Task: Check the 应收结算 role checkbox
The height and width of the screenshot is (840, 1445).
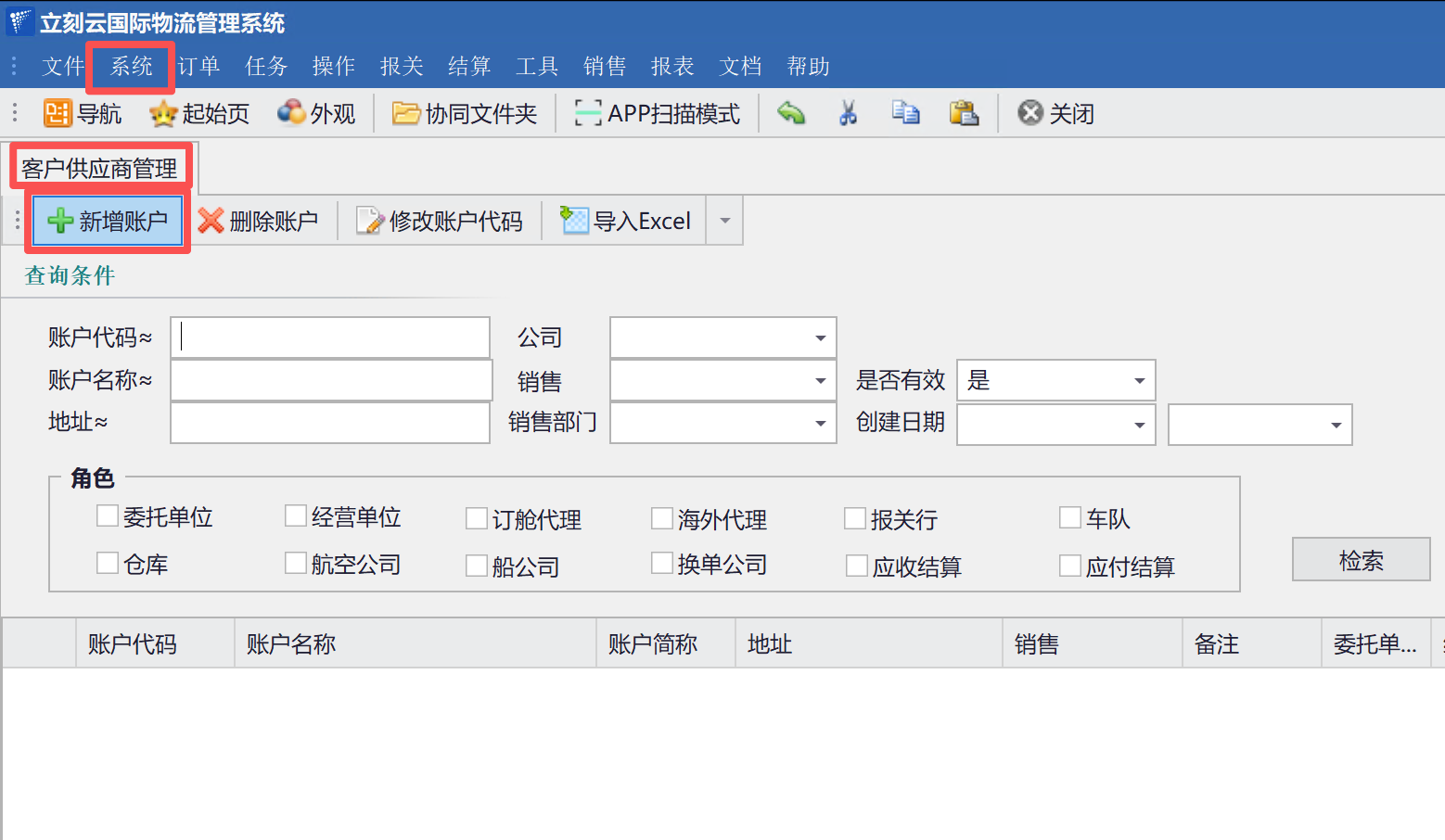Action: tap(857, 566)
